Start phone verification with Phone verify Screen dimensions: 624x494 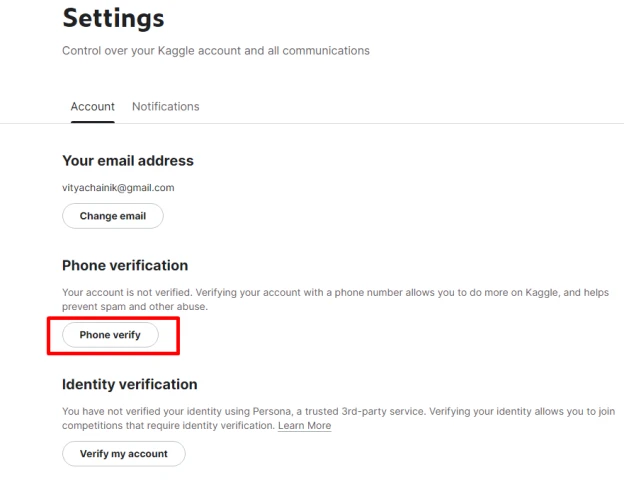[x=110, y=335]
